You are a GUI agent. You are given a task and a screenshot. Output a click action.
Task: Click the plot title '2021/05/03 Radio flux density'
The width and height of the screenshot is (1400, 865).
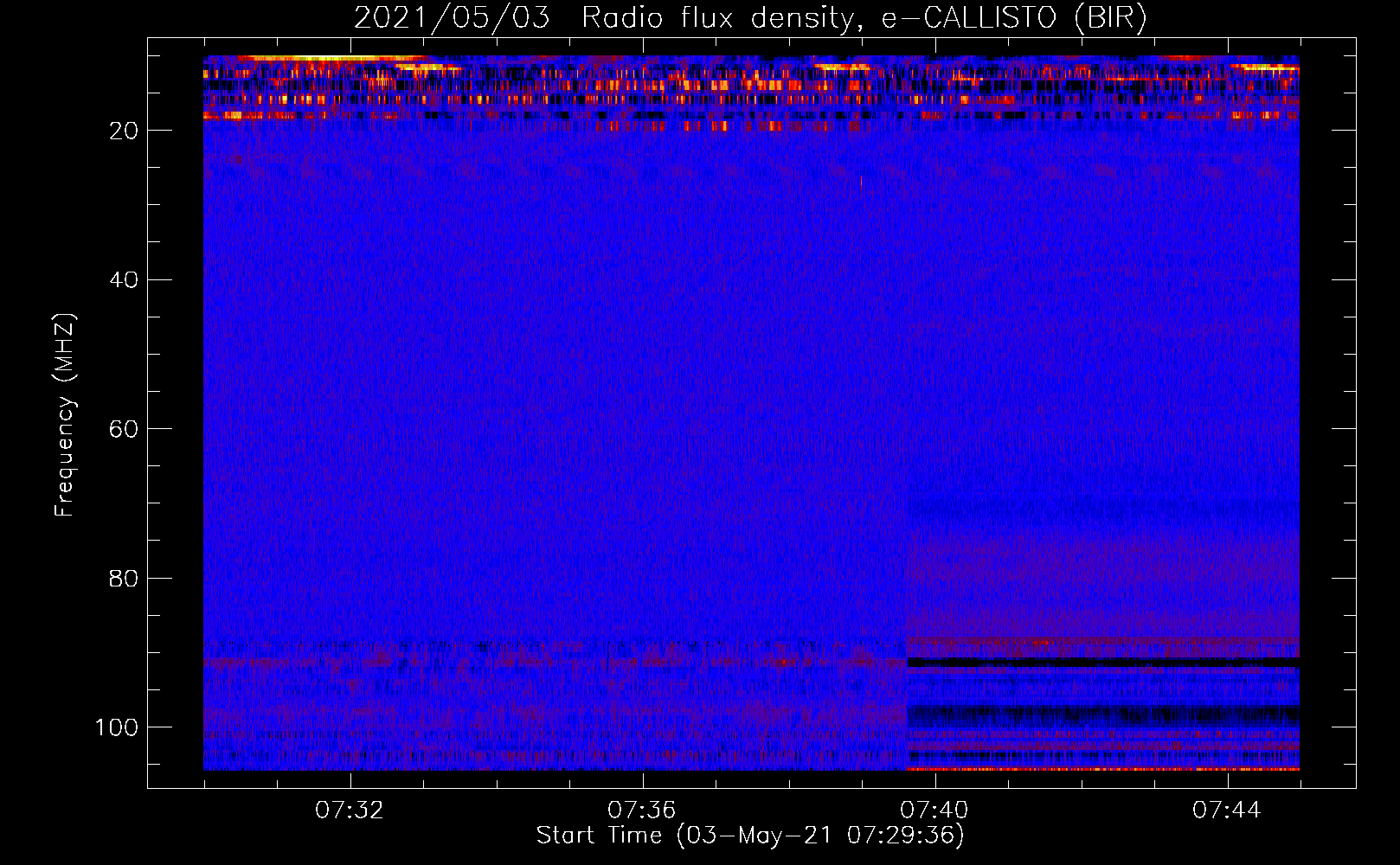tap(603, 17)
